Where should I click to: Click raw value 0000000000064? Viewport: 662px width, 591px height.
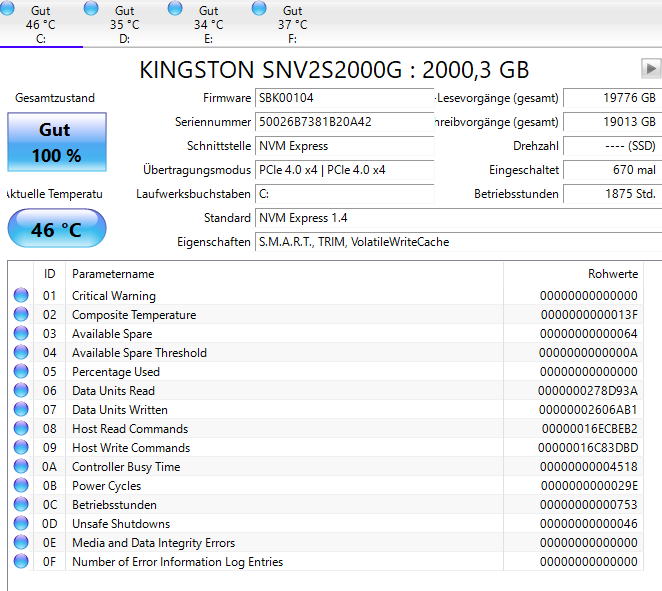point(589,334)
